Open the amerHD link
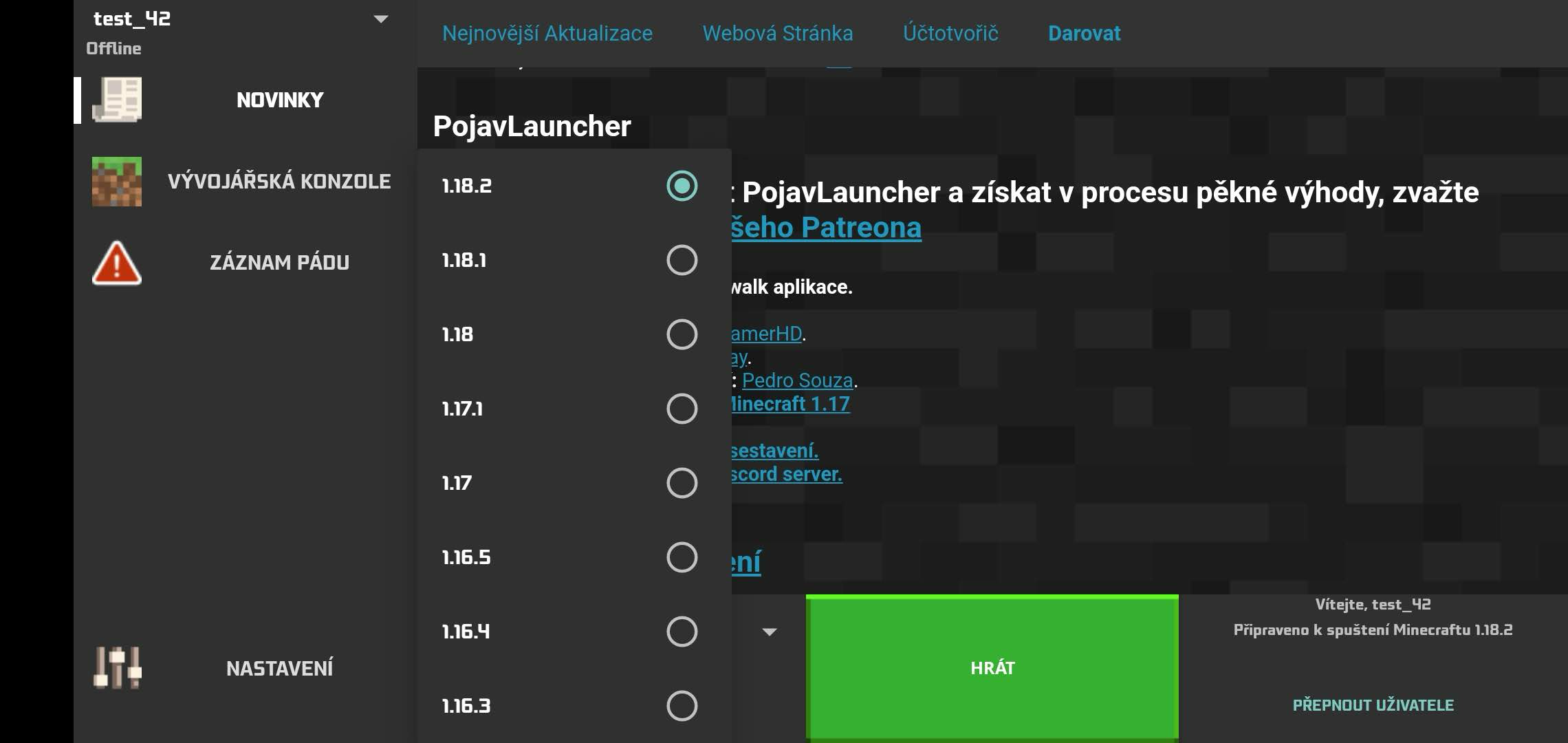Image resolution: width=1568 pixels, height=743 pixels. pos(767,334)
